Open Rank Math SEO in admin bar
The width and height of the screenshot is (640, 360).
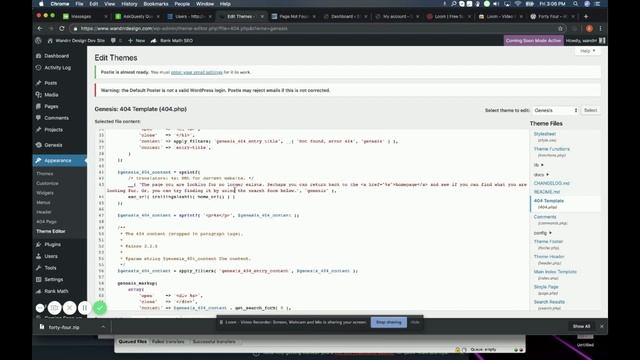click(x=172, y=41)
